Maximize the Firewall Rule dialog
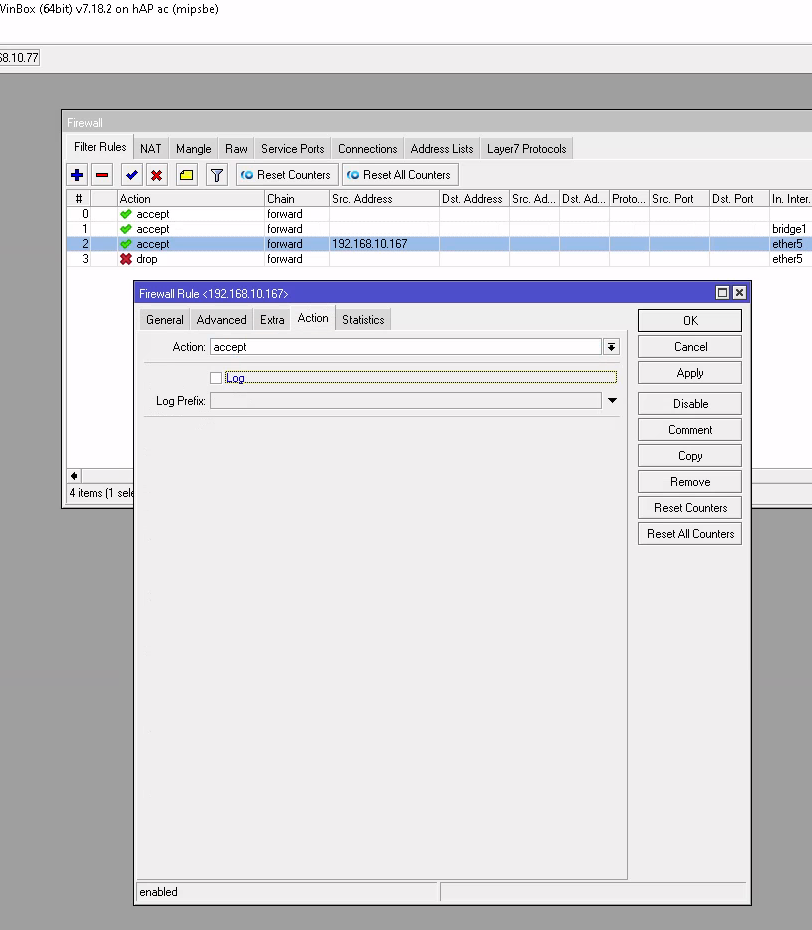 tap(722, 292)
